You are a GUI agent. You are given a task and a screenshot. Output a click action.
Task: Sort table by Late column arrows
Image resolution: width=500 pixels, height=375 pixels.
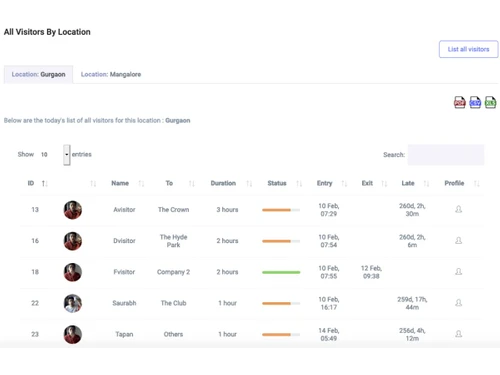(x=426, y=183)
